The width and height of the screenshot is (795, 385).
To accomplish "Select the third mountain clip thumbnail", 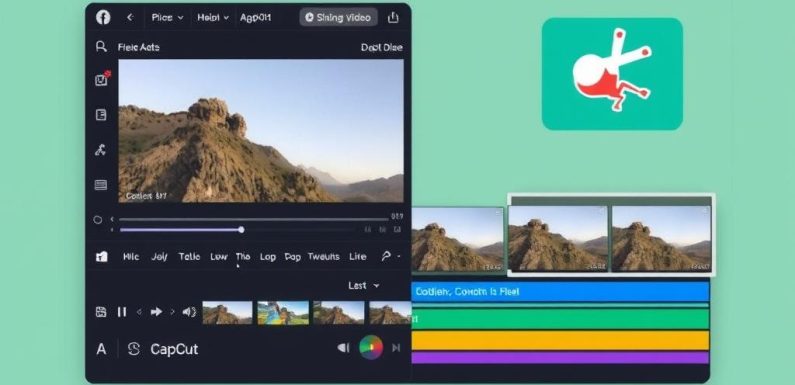I will tap(339, 312).
